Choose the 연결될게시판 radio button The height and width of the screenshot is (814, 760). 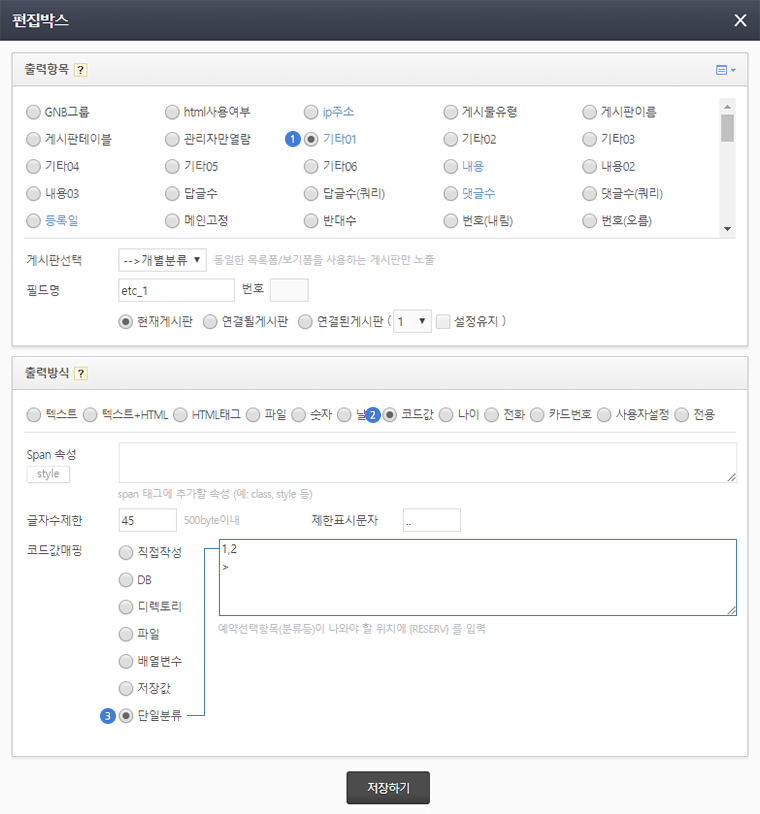coord(209,321)
